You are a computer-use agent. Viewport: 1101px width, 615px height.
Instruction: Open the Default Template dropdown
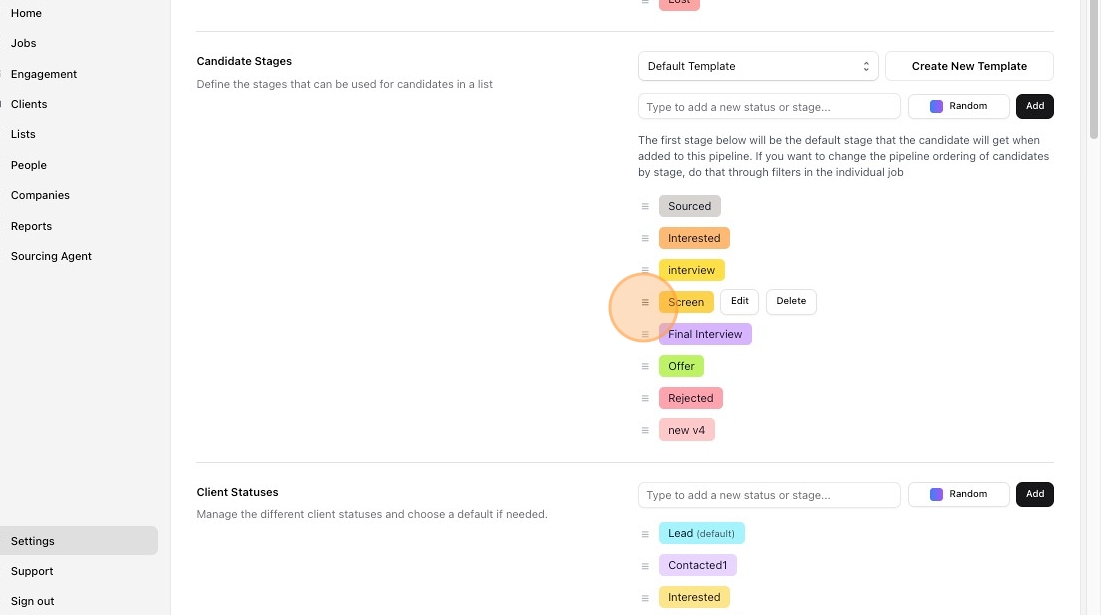tap(758, 66)
